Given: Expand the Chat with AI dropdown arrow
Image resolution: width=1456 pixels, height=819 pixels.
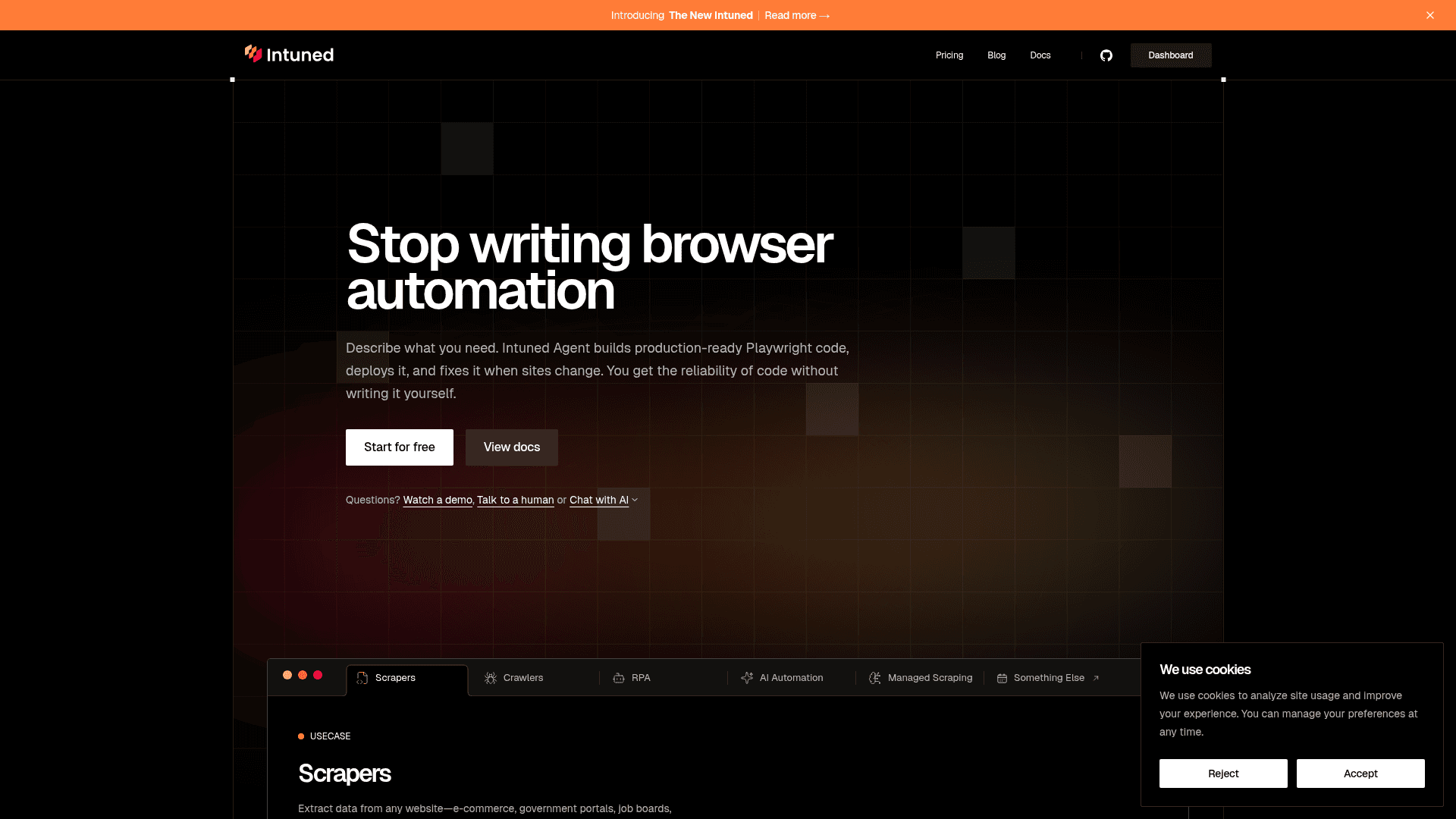Looking at the screenshot, I should pos(635,500).
